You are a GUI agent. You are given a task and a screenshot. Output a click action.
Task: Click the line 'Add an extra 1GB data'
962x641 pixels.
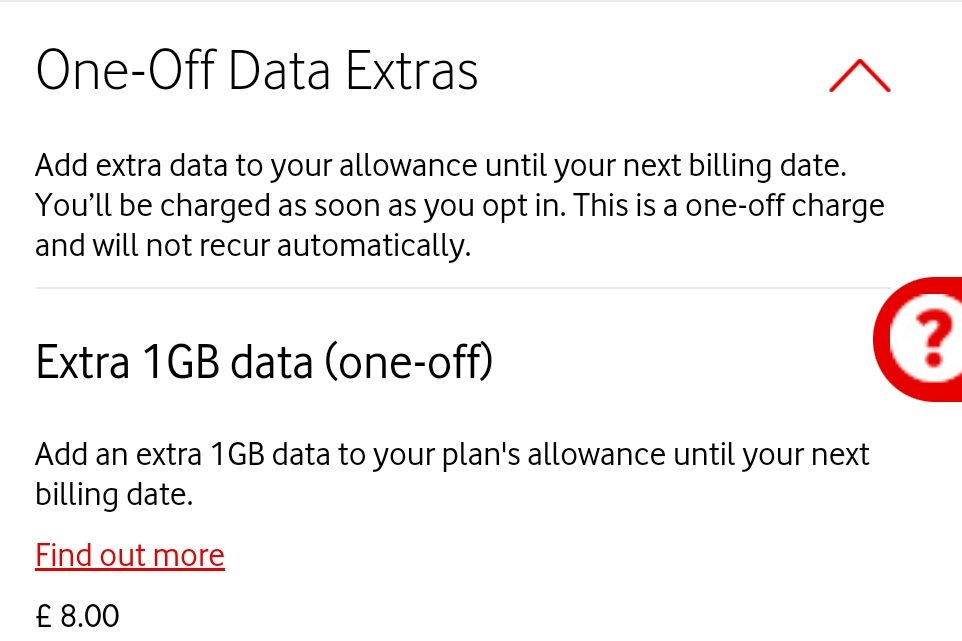(x=452, y=455)
